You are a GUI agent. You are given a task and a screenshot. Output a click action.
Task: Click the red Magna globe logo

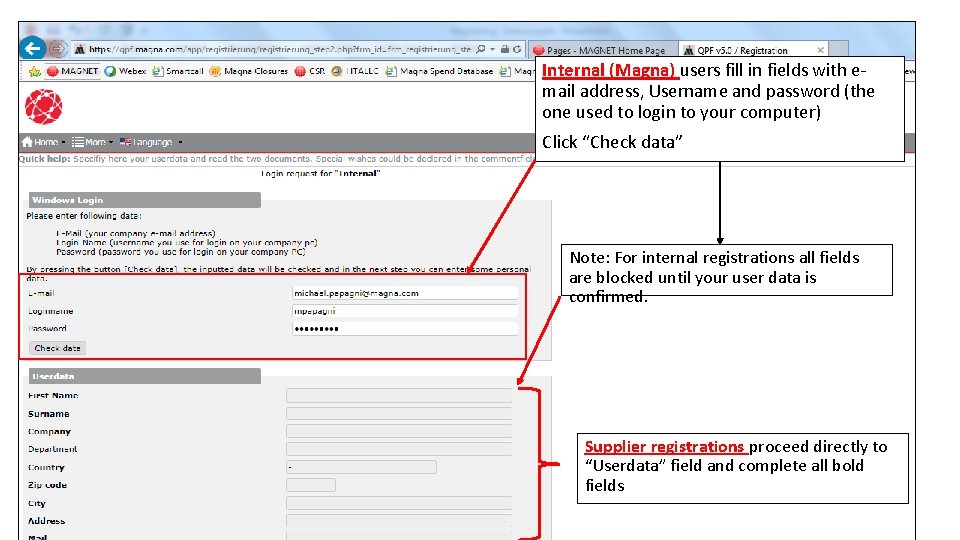[x=43, y=107]
